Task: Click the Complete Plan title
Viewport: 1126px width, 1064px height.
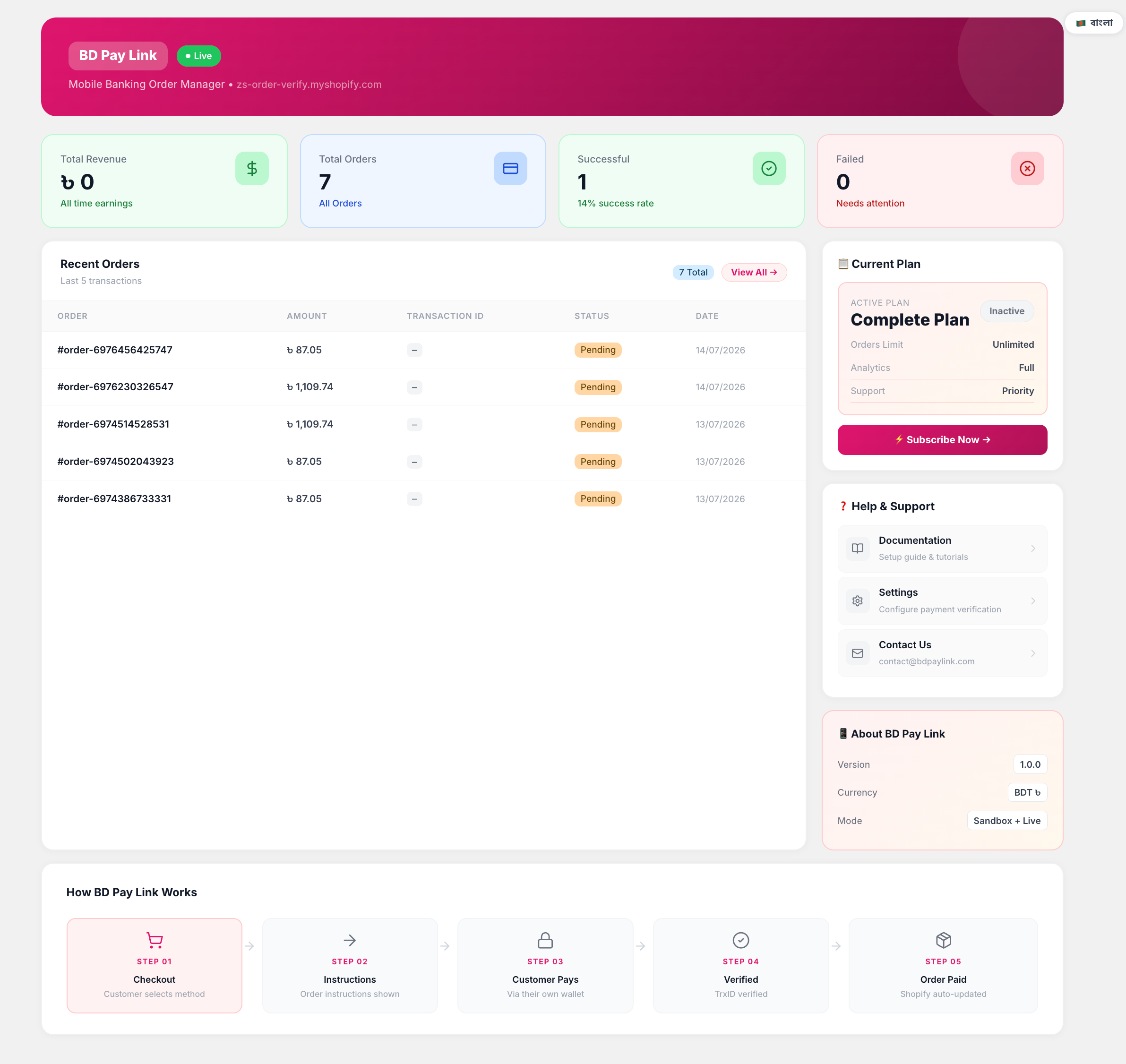Action: [x=910, y=320]
